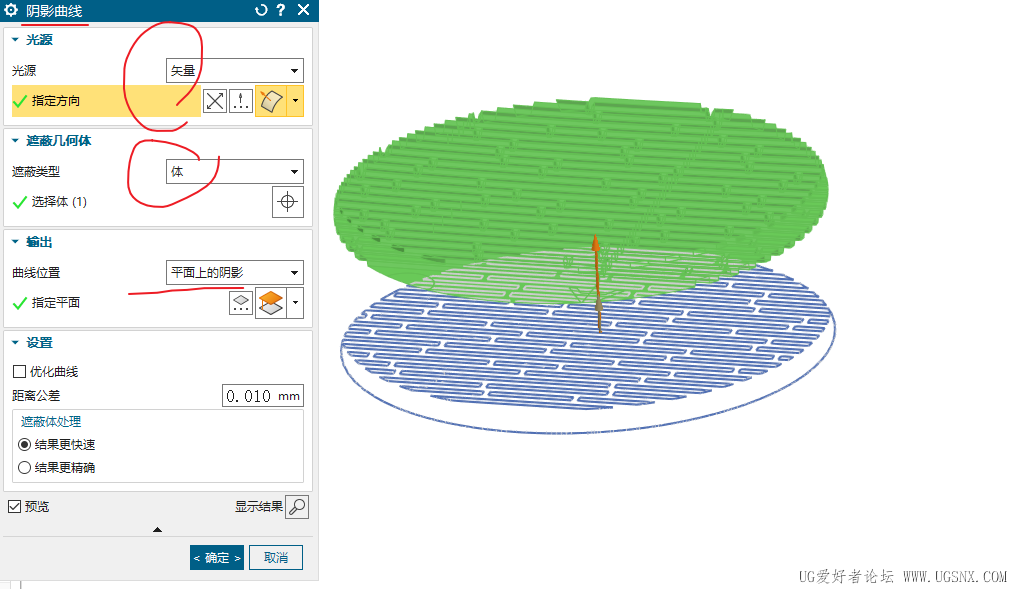Click the 距离公差 input field
The image size is (1012, 589).
coord(263,396)
